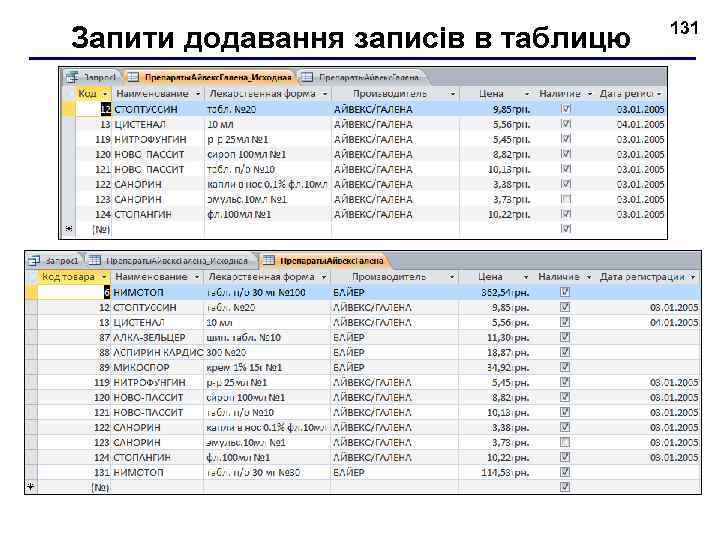The image size is (720, 540).
Task: Click 'сироп 100мл №1' cell in upper table
Action: [268, 154]
